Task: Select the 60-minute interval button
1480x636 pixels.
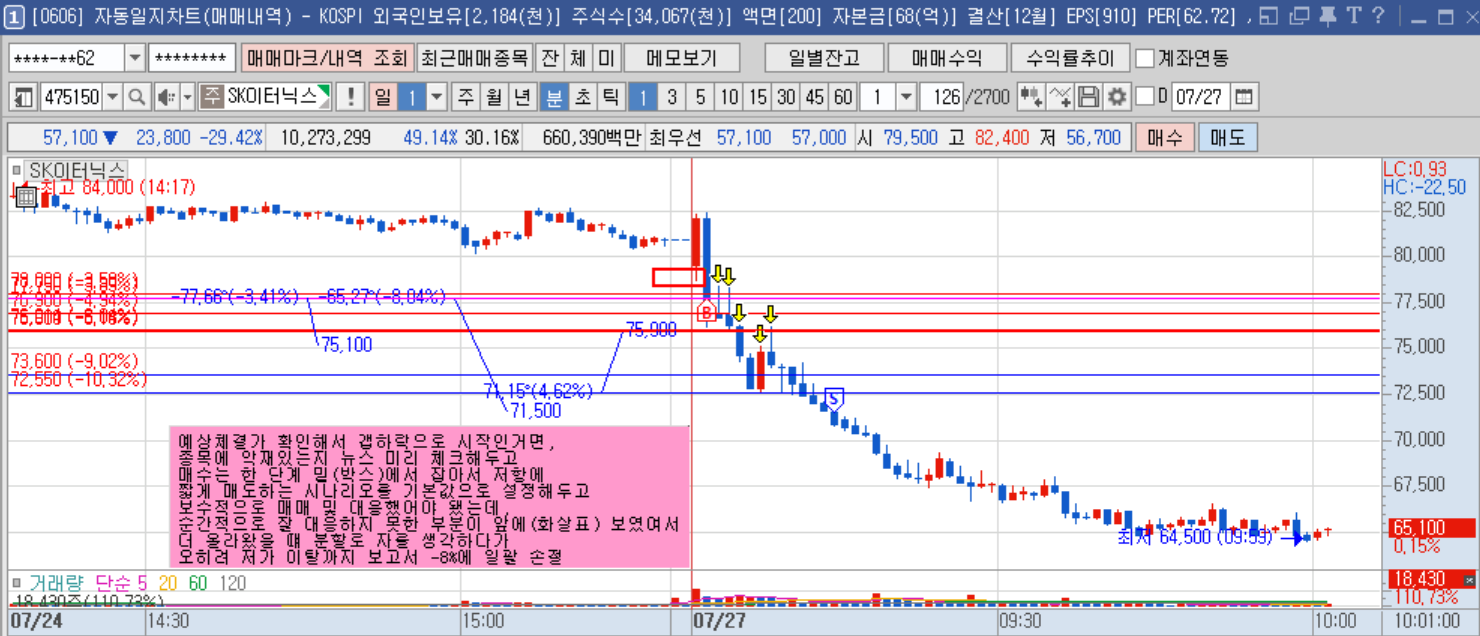Action: click(x=844, y=97)
